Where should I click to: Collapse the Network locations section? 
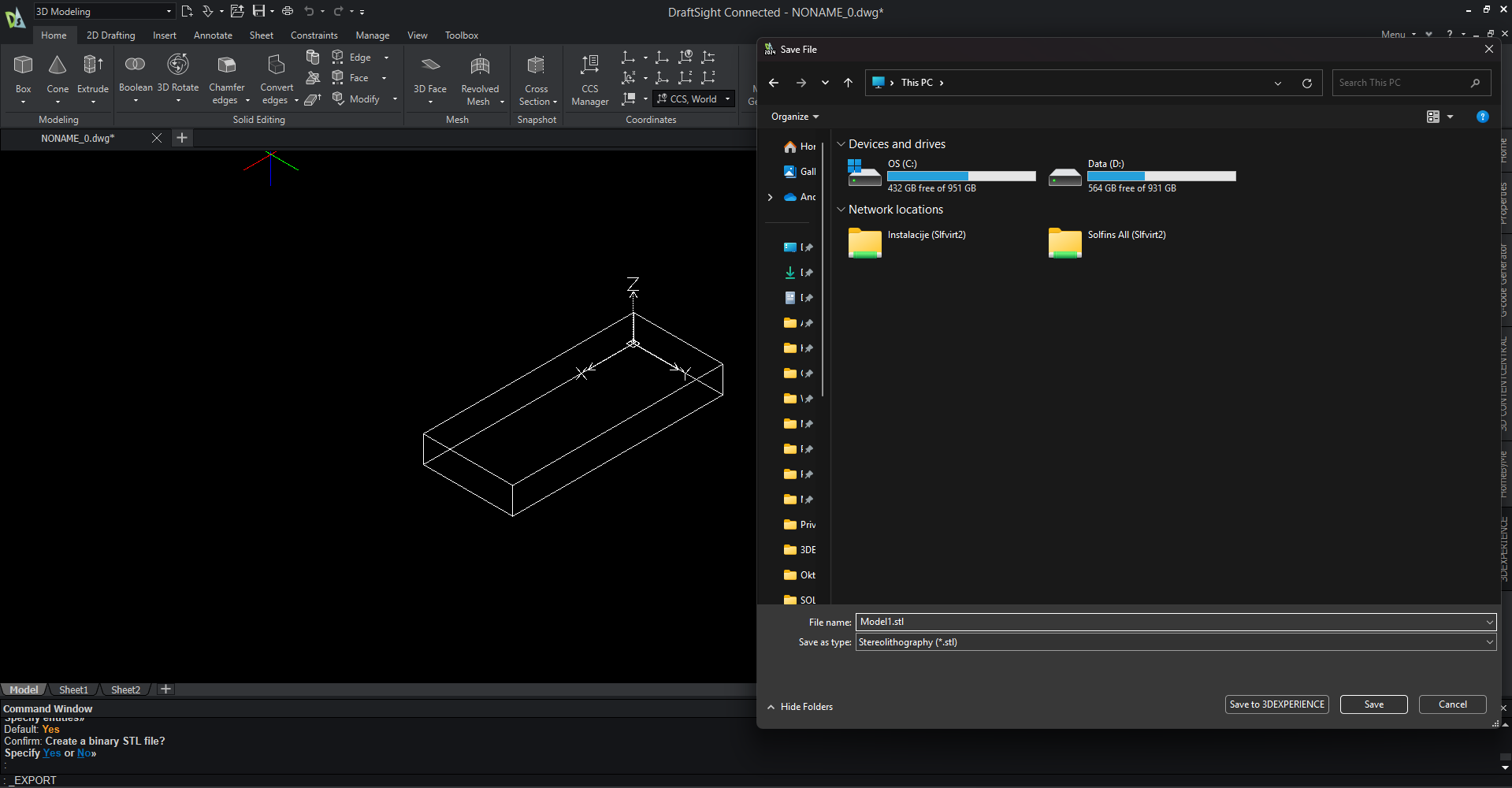[x=841, y=209]
